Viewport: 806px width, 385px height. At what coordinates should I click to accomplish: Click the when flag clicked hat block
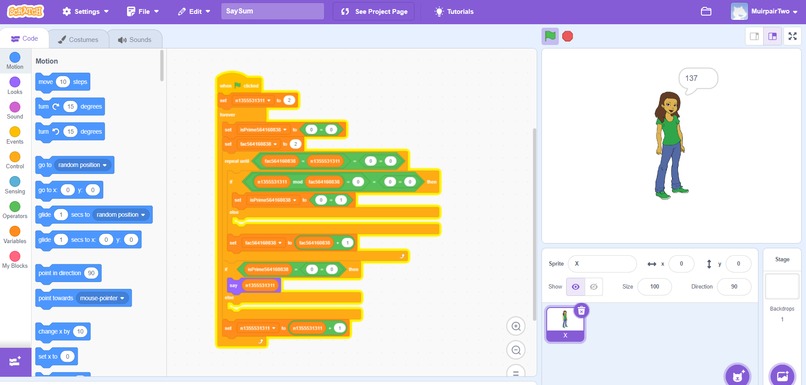pyautogui.click(x=240, y=83)
